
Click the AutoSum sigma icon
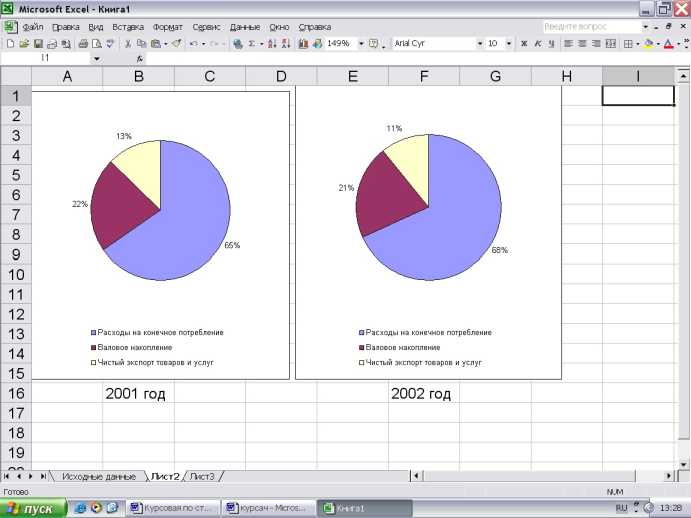point(252,44)
